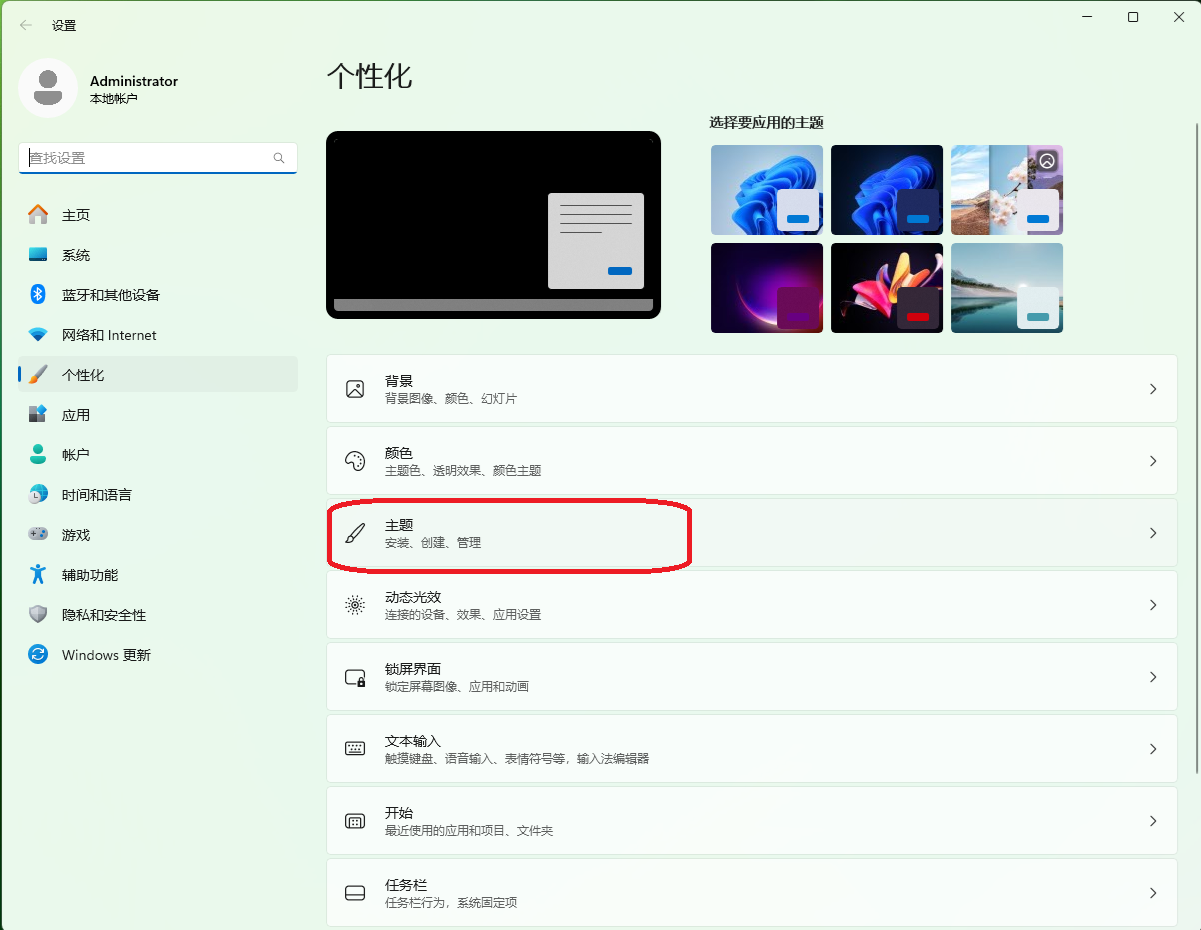Click the Windows 更新 sync icon
Screen dimensions: 1201x930
coord(38,655)
